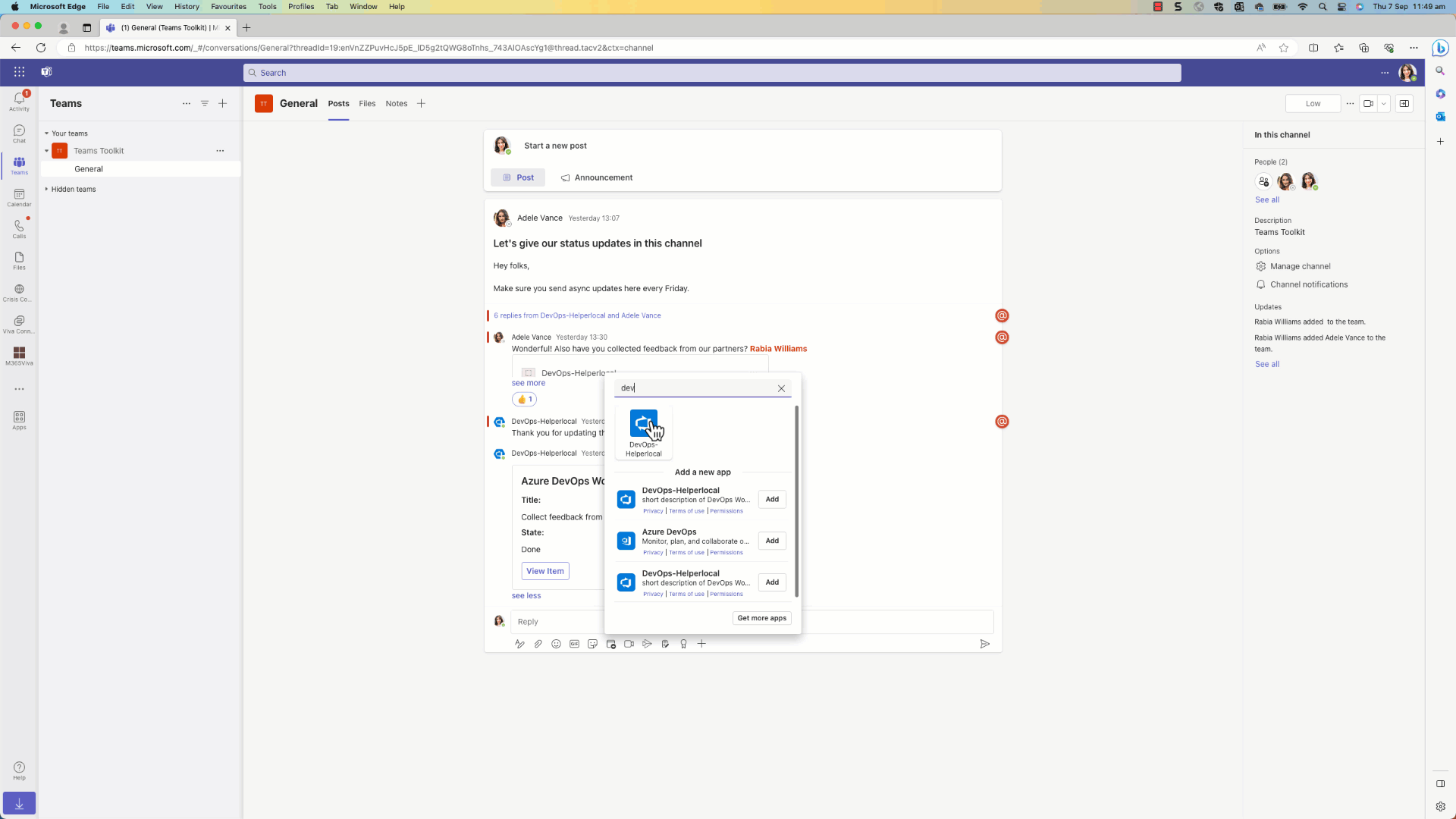This screenshot has height=819, width=1456.
Task: Collapse the Teams Toolkit team
Action: 46,151
